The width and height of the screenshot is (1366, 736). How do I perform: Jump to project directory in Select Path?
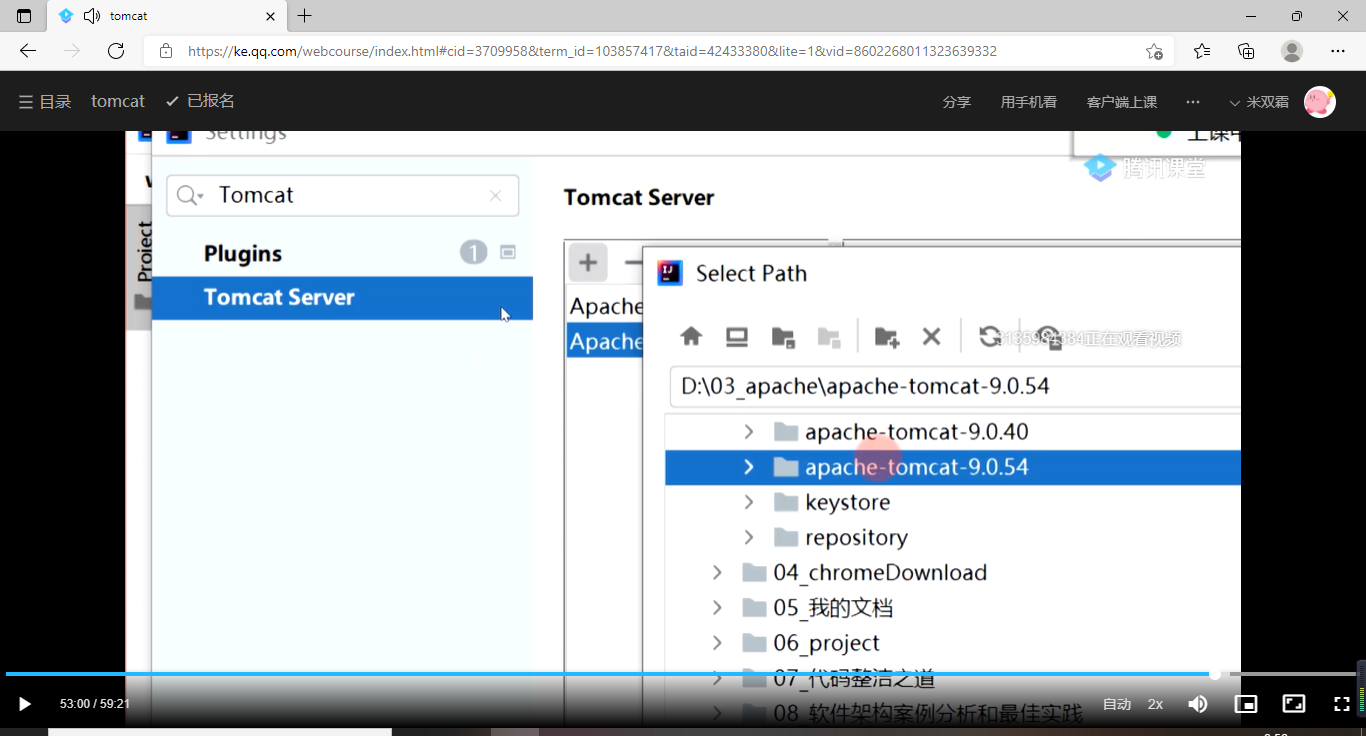point(783,337)
